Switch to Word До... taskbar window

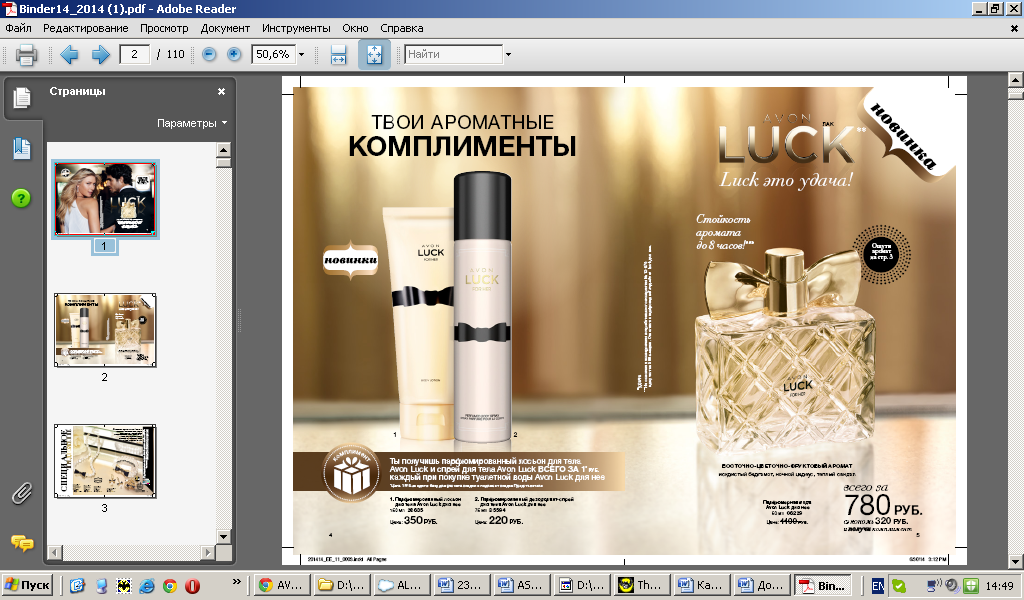pos(761,585)
